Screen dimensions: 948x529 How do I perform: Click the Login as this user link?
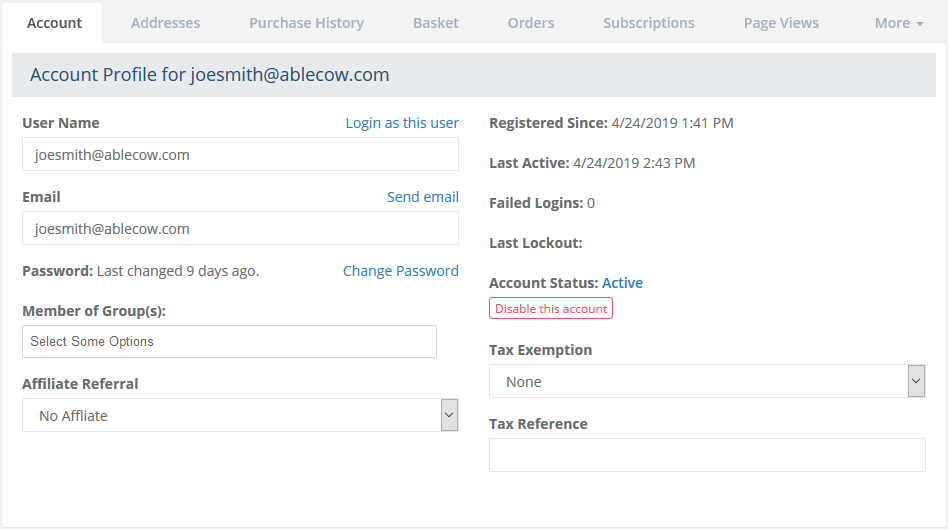click(402, 123)
